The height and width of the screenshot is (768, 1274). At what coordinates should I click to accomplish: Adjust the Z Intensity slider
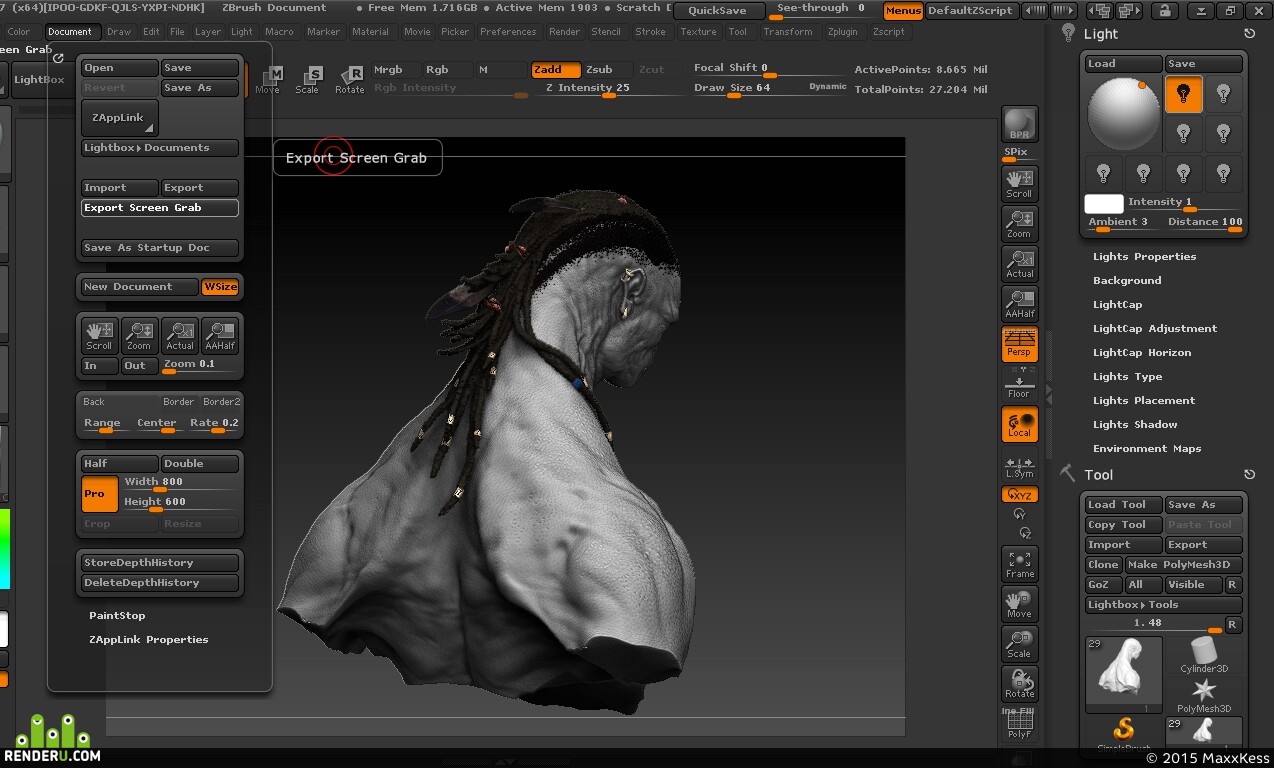pyautogui.click(x=588, y=89)
